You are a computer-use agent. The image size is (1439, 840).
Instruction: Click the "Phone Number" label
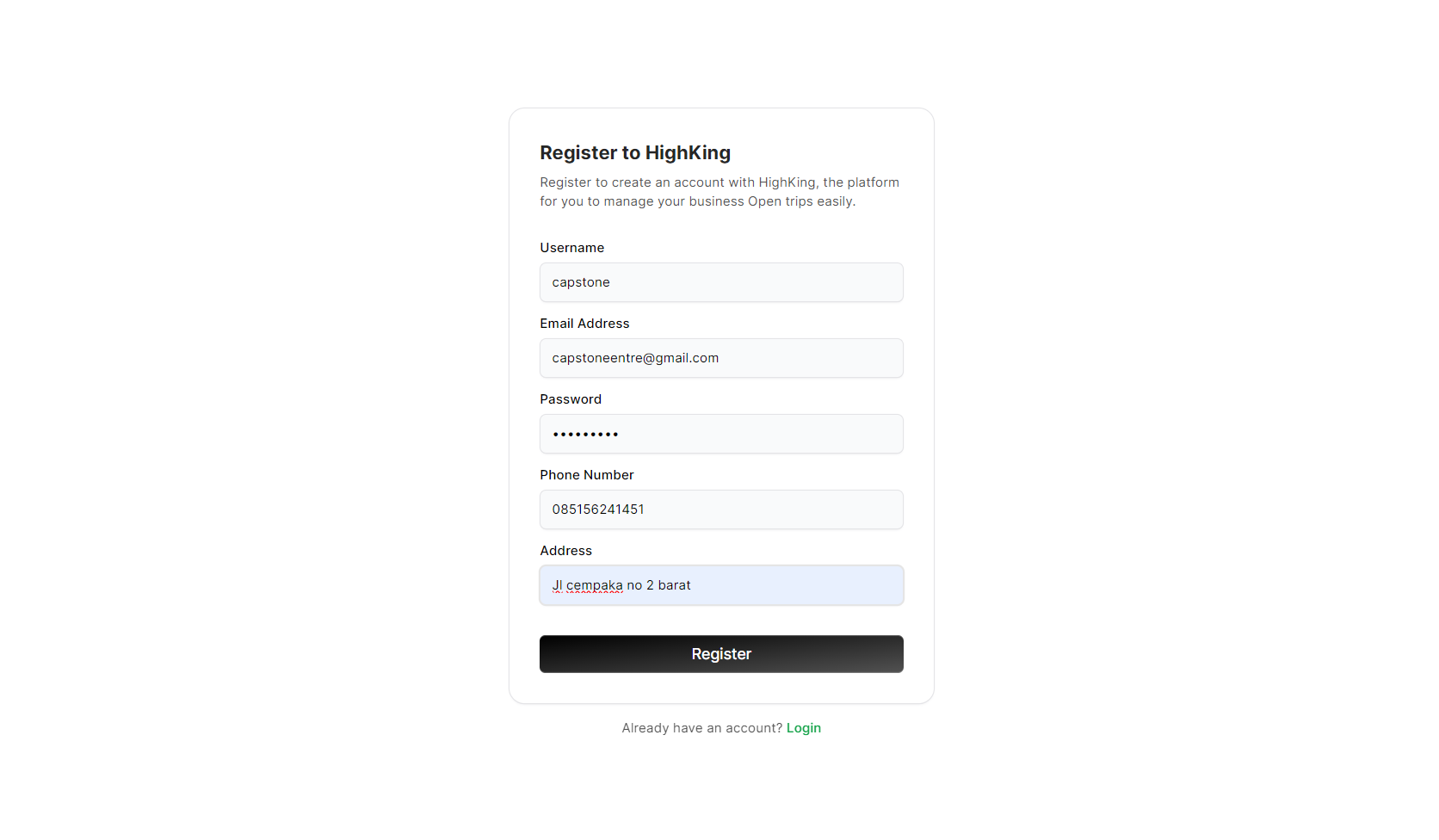[x=586, y=475]
